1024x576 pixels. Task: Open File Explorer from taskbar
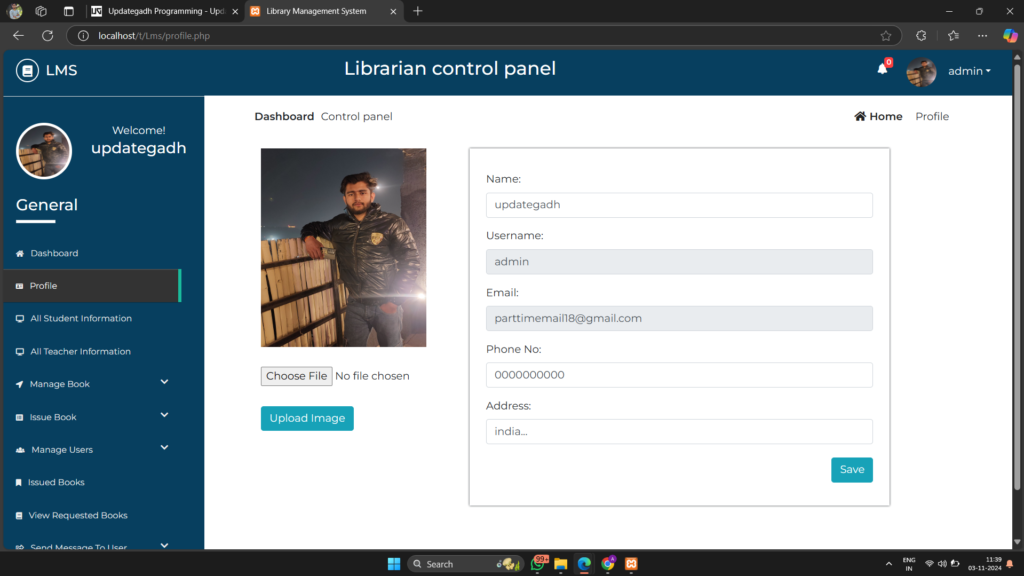pyautogui.click(x=560, y=564)
